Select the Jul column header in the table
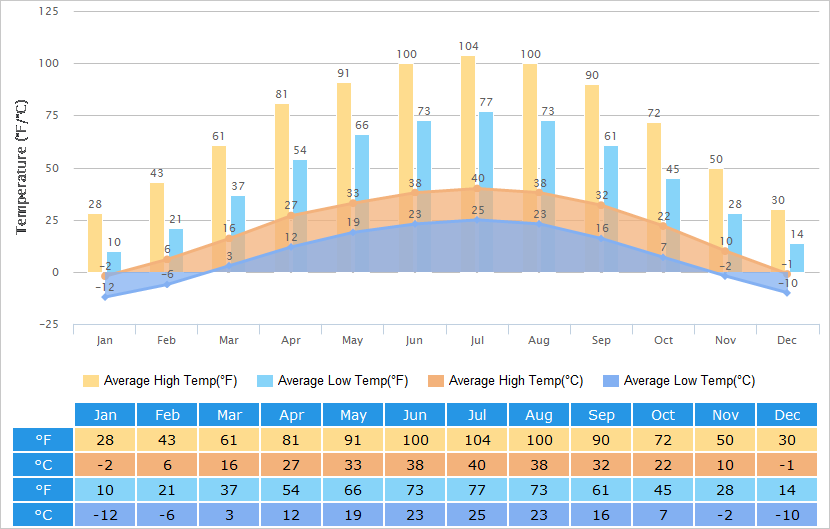This screenshot has height=529, width=830. [477, 415]
